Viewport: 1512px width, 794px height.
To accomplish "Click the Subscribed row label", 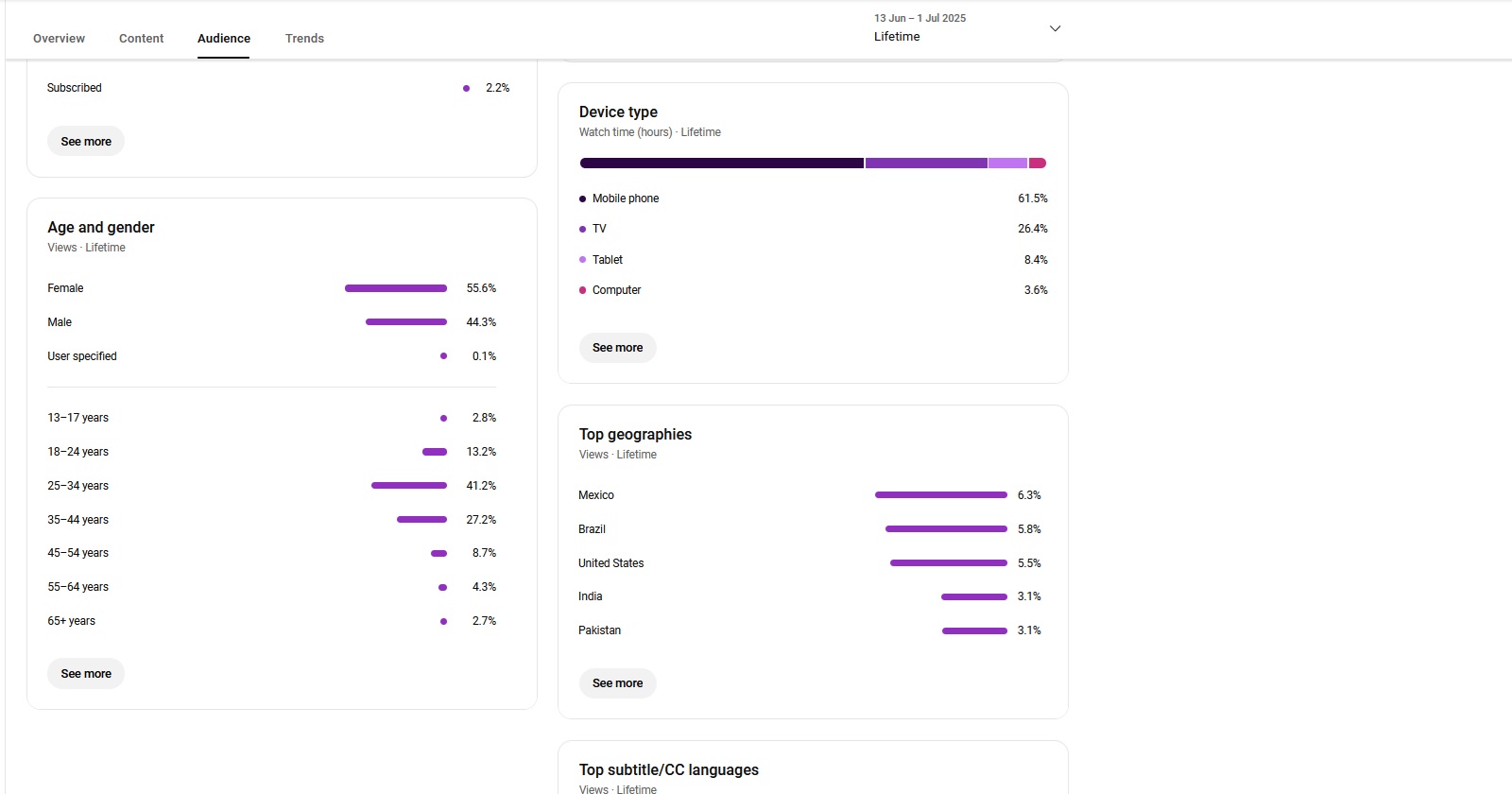I will tap(75, 88).
